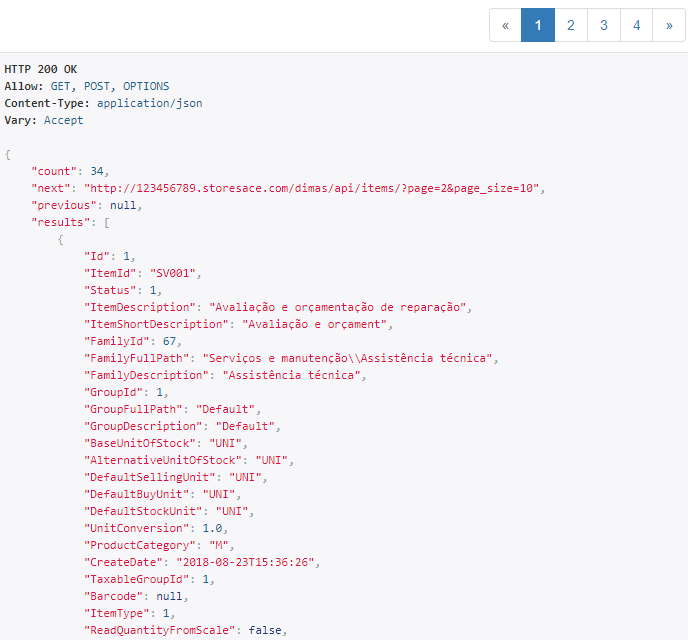Open page 2 in pagination
The image size is (688, 642).
click(571, 25)
